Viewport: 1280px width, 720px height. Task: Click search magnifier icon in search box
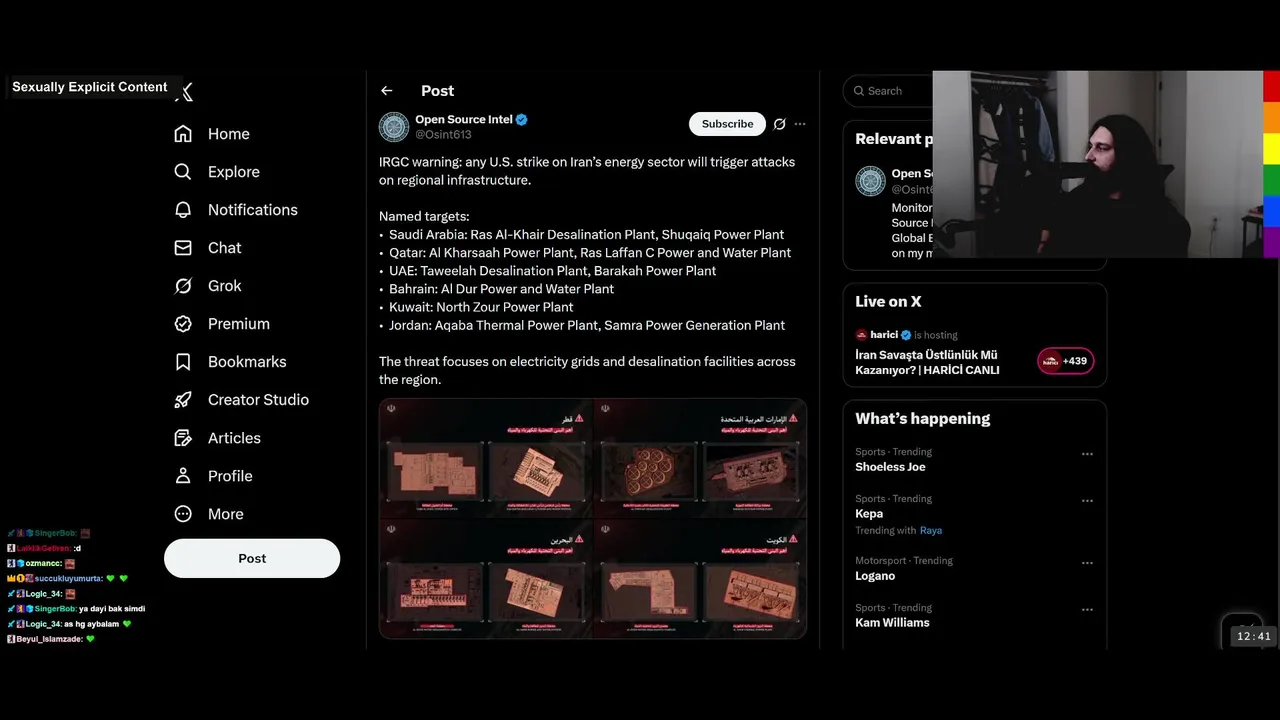pyautogui.click(x=859, y=91)
